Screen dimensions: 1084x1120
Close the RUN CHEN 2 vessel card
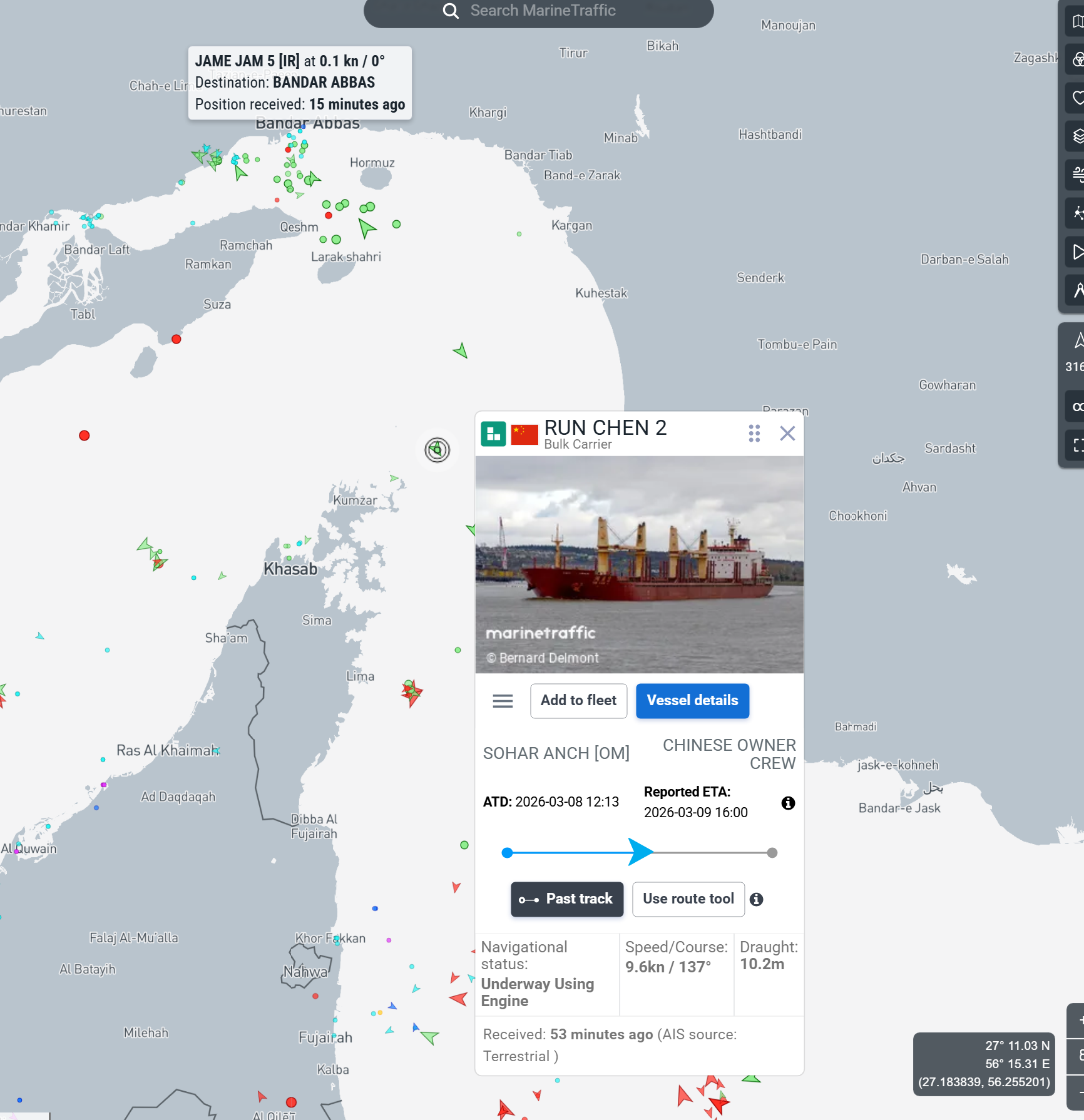787,433
